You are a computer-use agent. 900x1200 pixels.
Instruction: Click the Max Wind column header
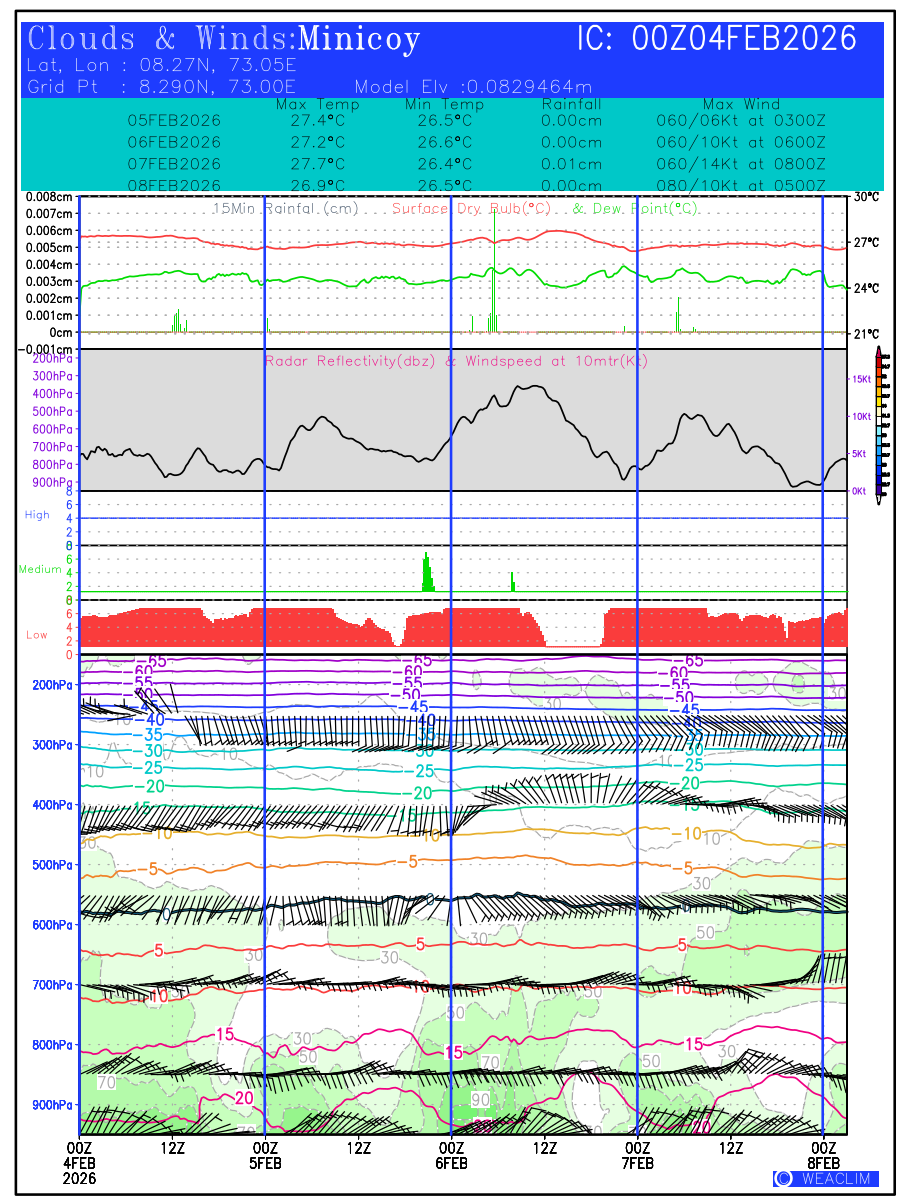click(741, 104)
